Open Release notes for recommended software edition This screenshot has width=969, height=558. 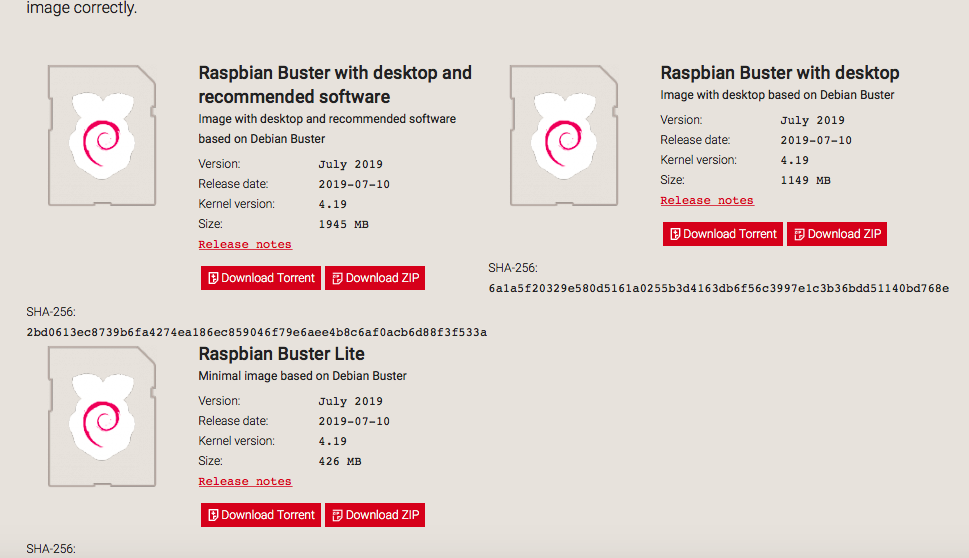(x=245, y=244)
